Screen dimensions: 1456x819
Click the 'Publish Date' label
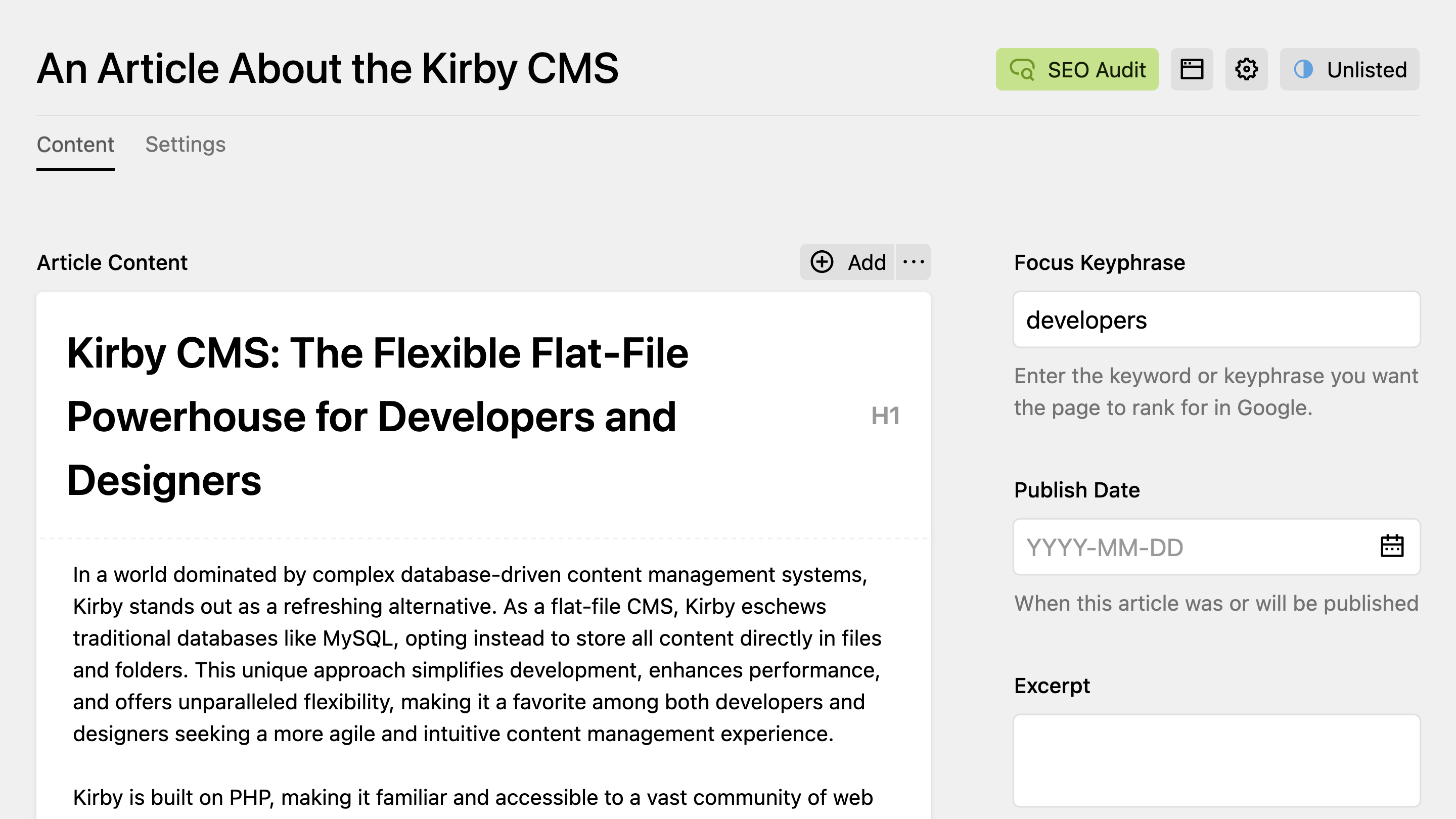click(x=1077, y=490)
